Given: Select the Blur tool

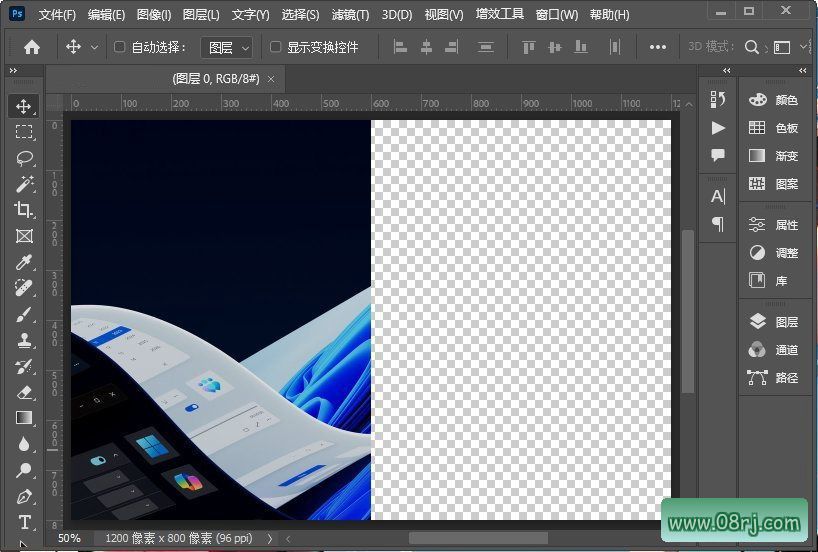Looking at the screenshot, I should pyautogui.click(x=23, y=444).
